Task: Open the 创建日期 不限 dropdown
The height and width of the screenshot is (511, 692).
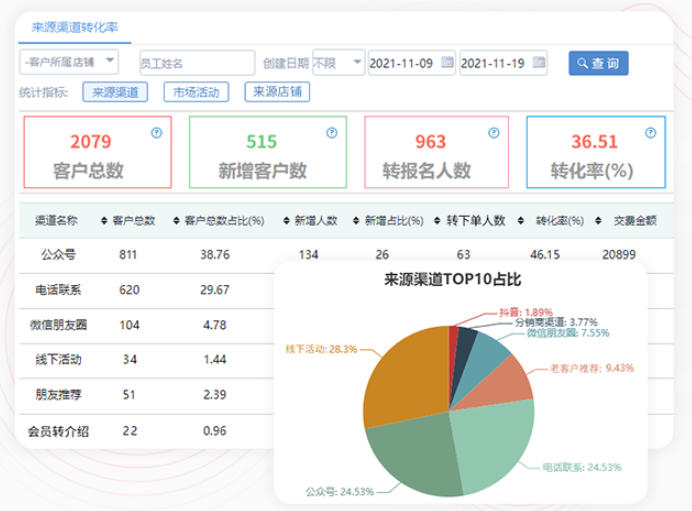Action: (338, 63)
